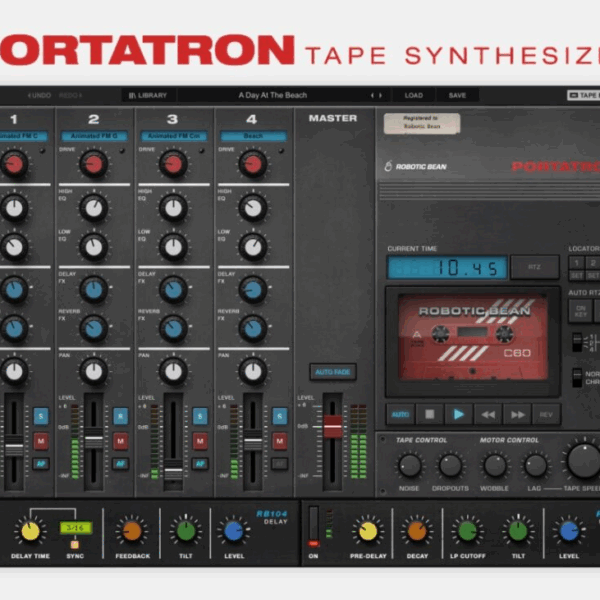The height and width of the screenshot is (600, 600).
Task: Click the Dropouts knob
Action: 450,466
